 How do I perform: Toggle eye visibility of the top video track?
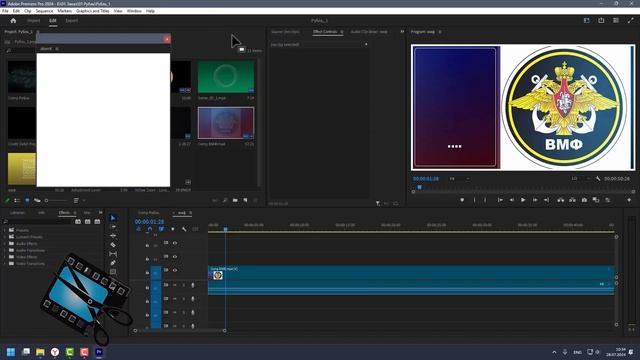[x=175, y=243]
